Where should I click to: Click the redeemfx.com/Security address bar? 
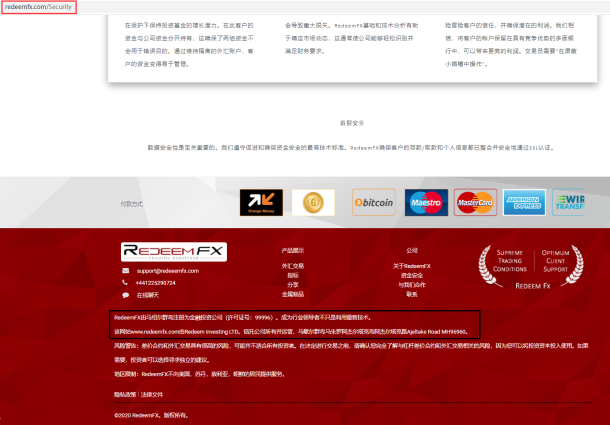(x=39, y=7)
